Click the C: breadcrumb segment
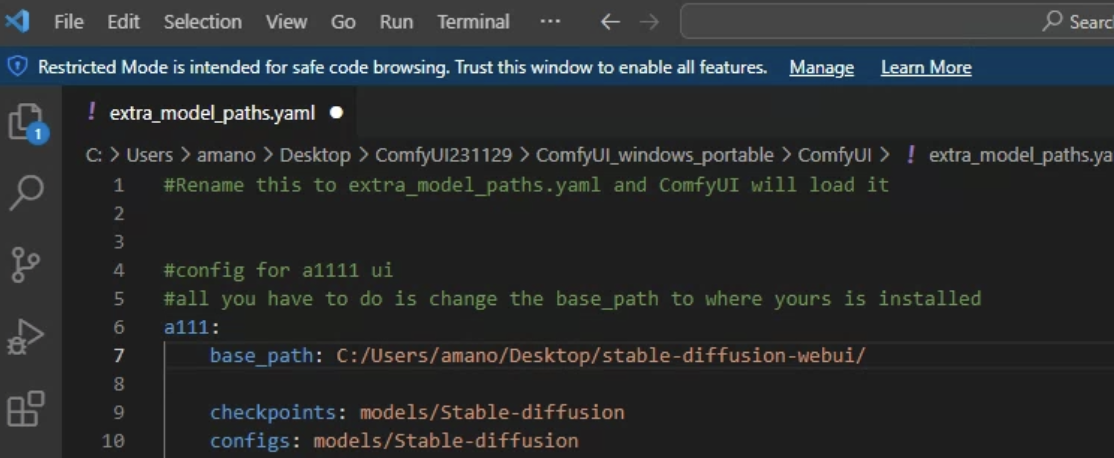The height and width of the screenshot is (458, 1114). click(x=94, y=155)
